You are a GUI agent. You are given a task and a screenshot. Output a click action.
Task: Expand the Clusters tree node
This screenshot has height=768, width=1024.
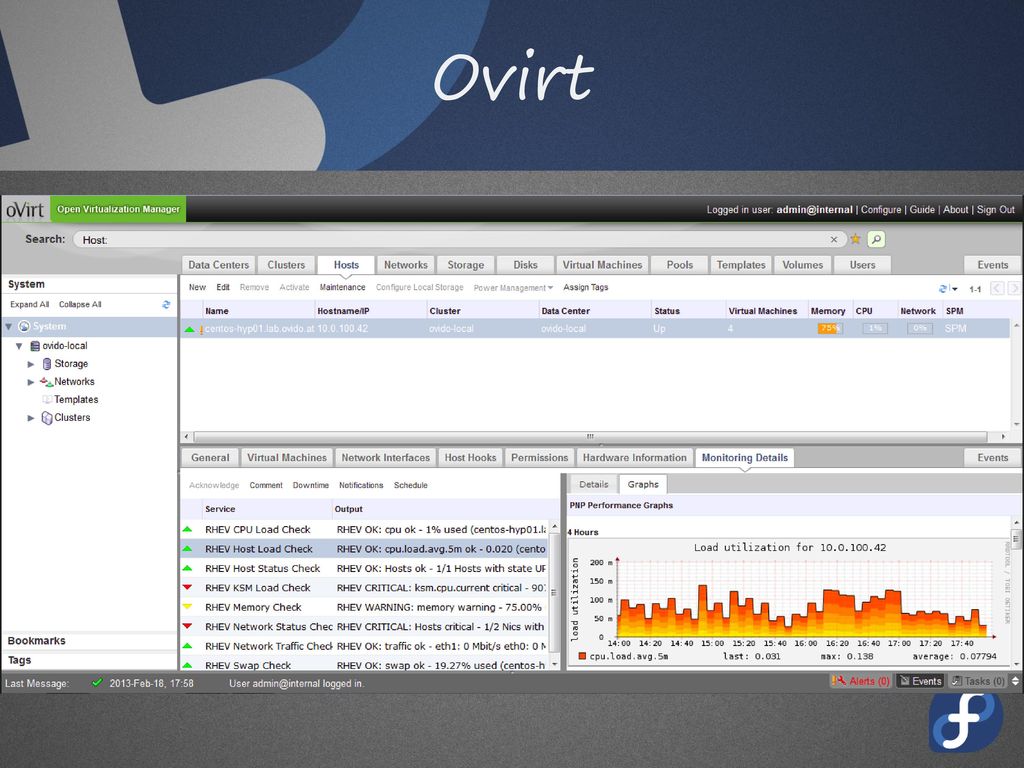tap(31, 418)
